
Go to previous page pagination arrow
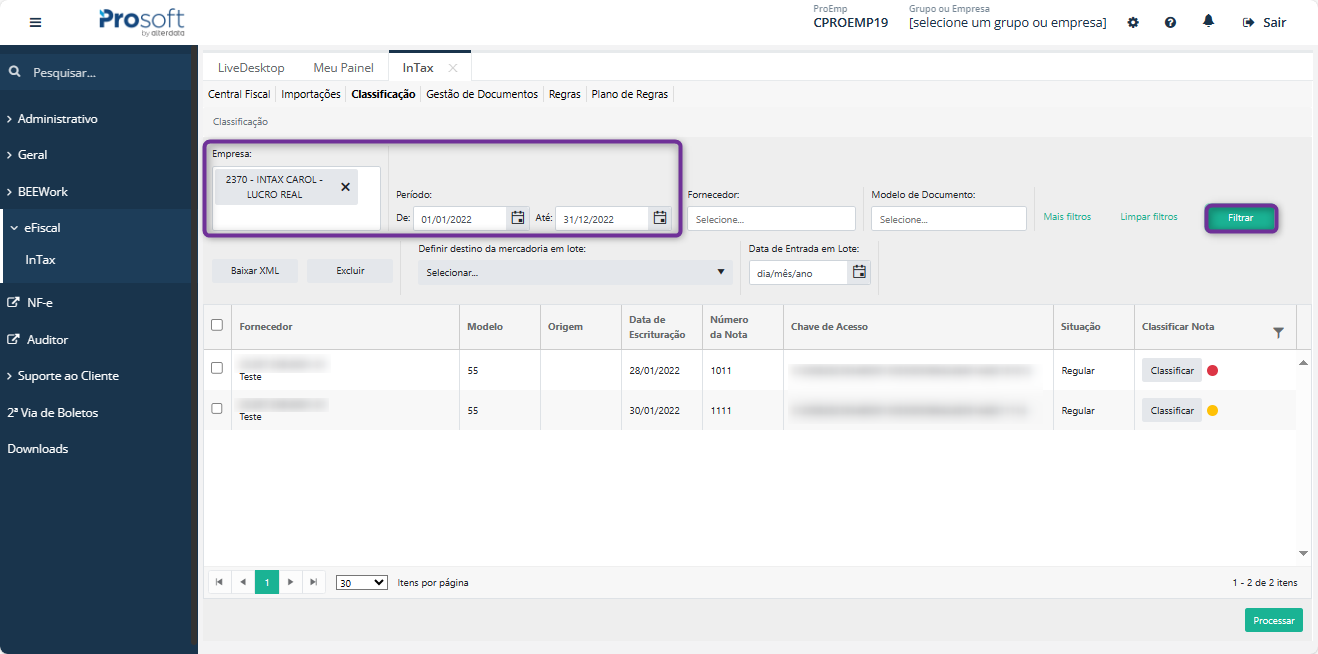243,582
